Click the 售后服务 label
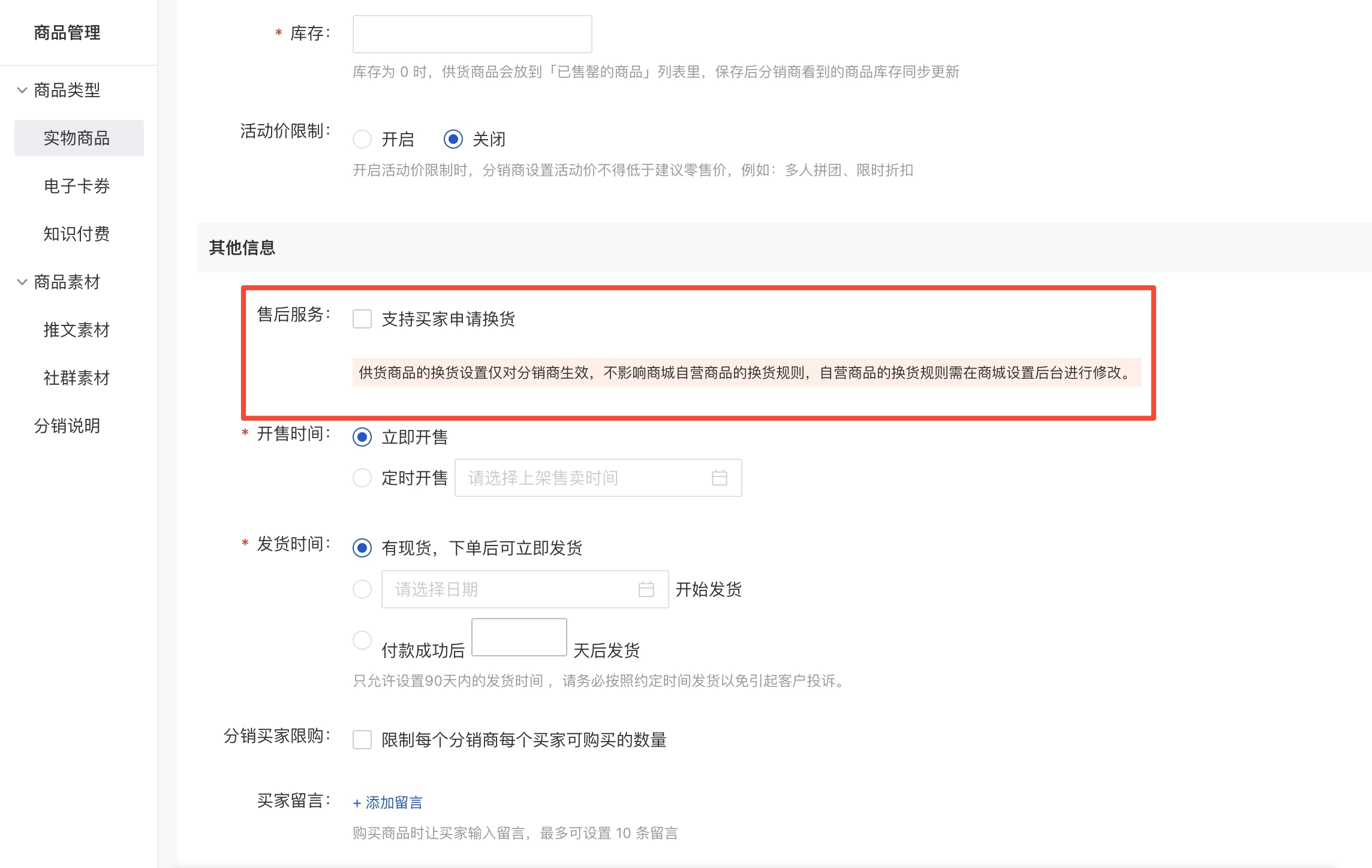Viewport: 1372px width, 868px height. tap(294, 315)
